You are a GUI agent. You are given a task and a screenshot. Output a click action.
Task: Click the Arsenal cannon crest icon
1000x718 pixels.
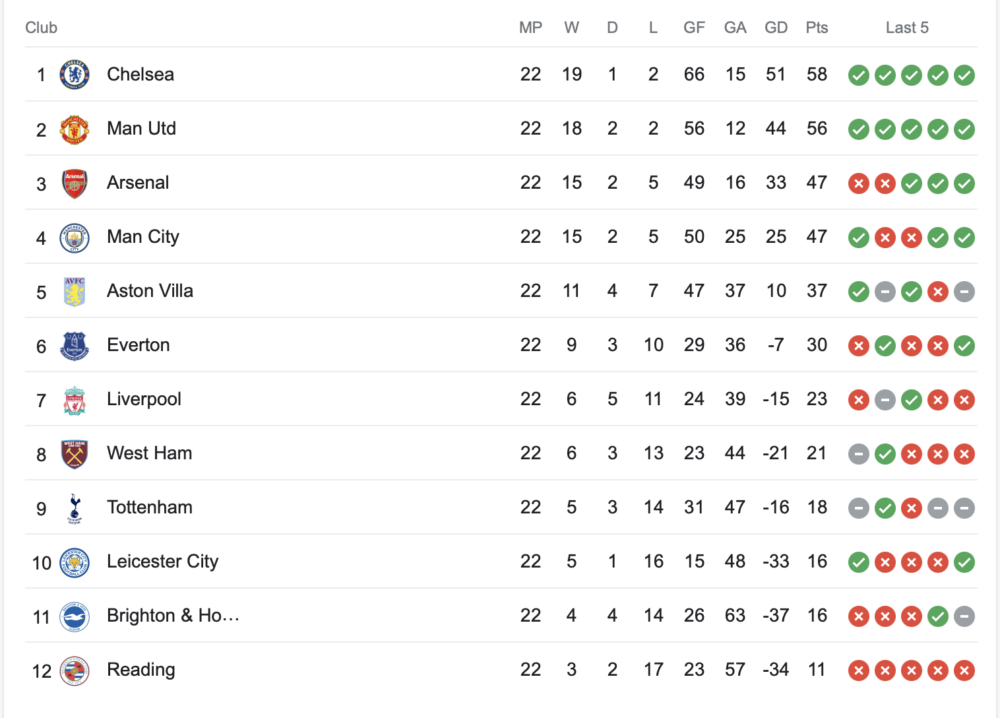(74, 183)
